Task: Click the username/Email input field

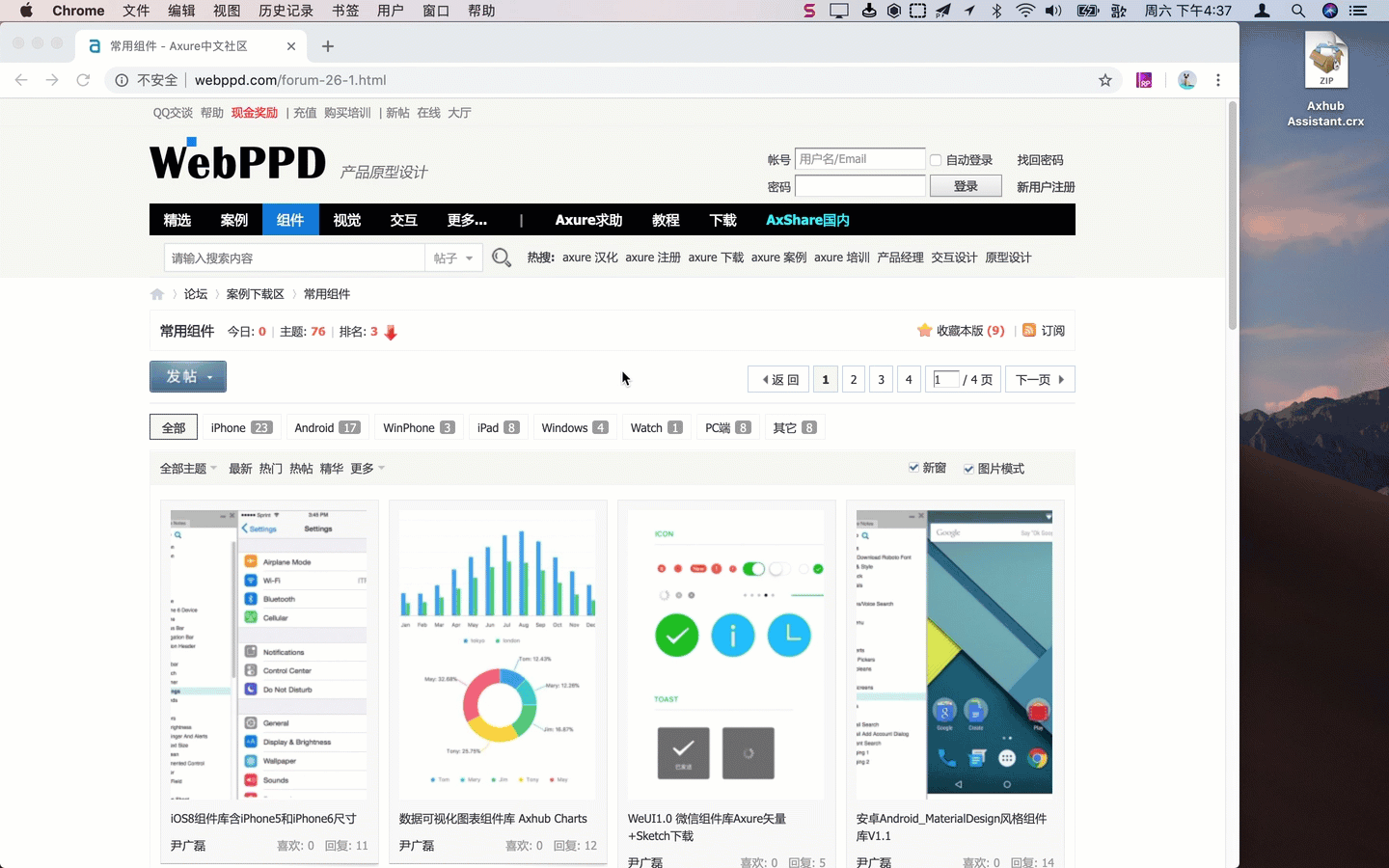Action: coord(860,159)
